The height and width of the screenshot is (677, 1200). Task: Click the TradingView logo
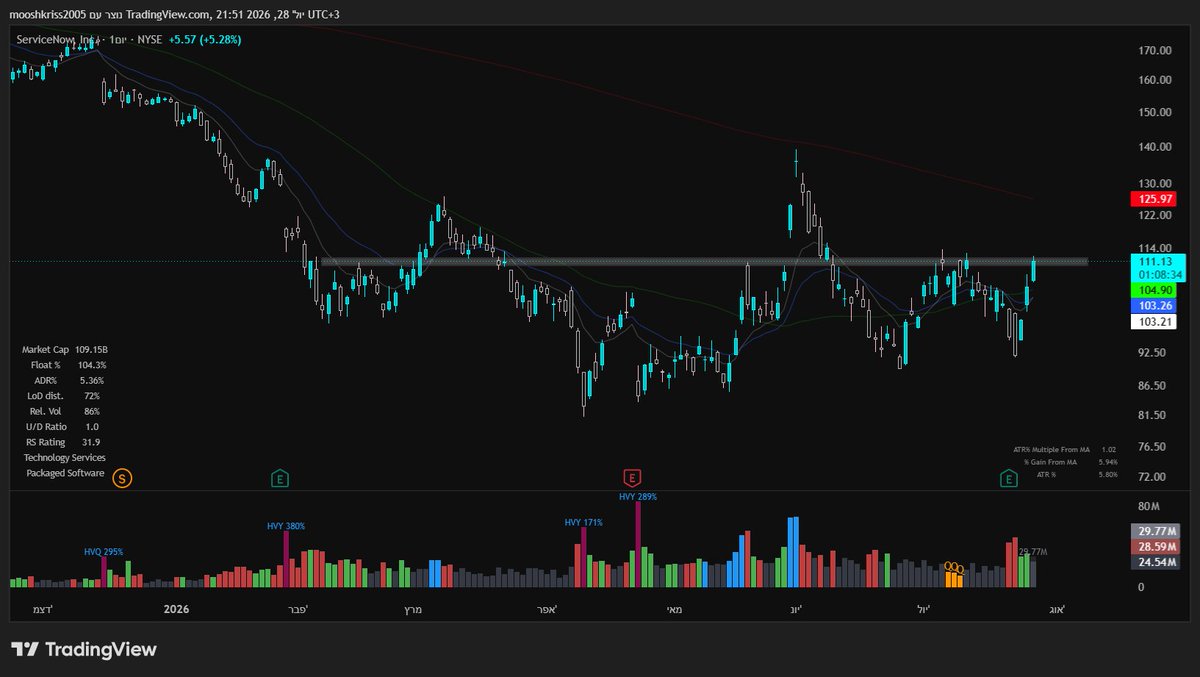(x=84, y=649)
